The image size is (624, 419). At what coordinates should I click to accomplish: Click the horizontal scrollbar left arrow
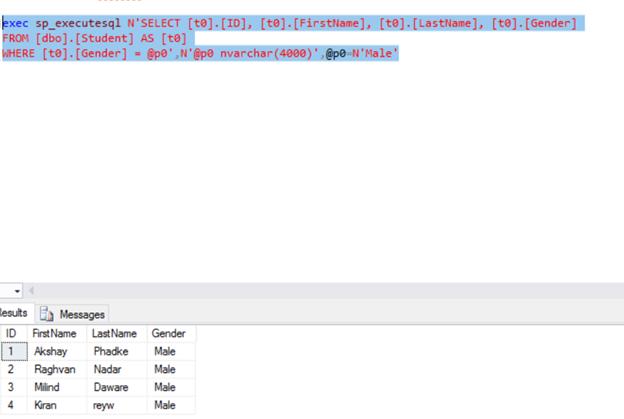31,291
